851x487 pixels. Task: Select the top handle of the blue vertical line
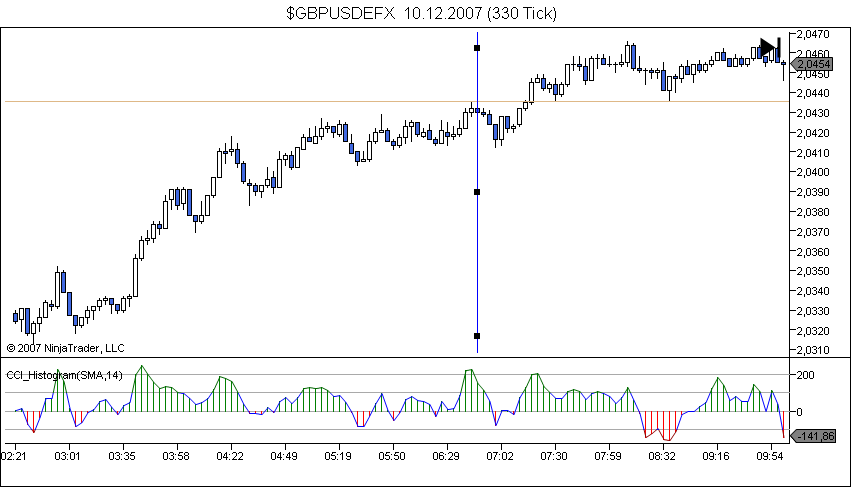[x=477, y=48]
